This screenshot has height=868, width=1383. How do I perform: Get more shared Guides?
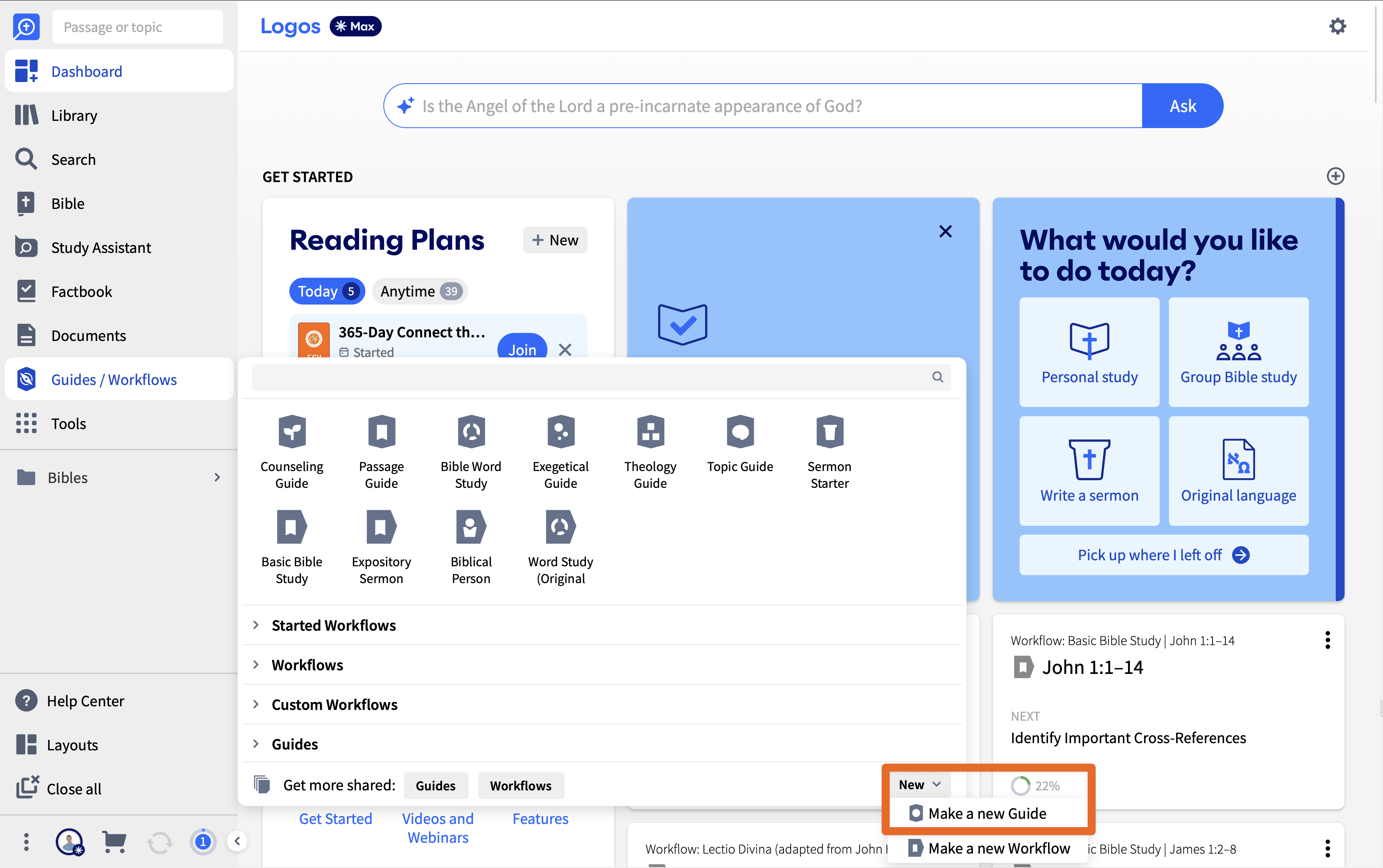pyautogui.click(x=435, y=785)
